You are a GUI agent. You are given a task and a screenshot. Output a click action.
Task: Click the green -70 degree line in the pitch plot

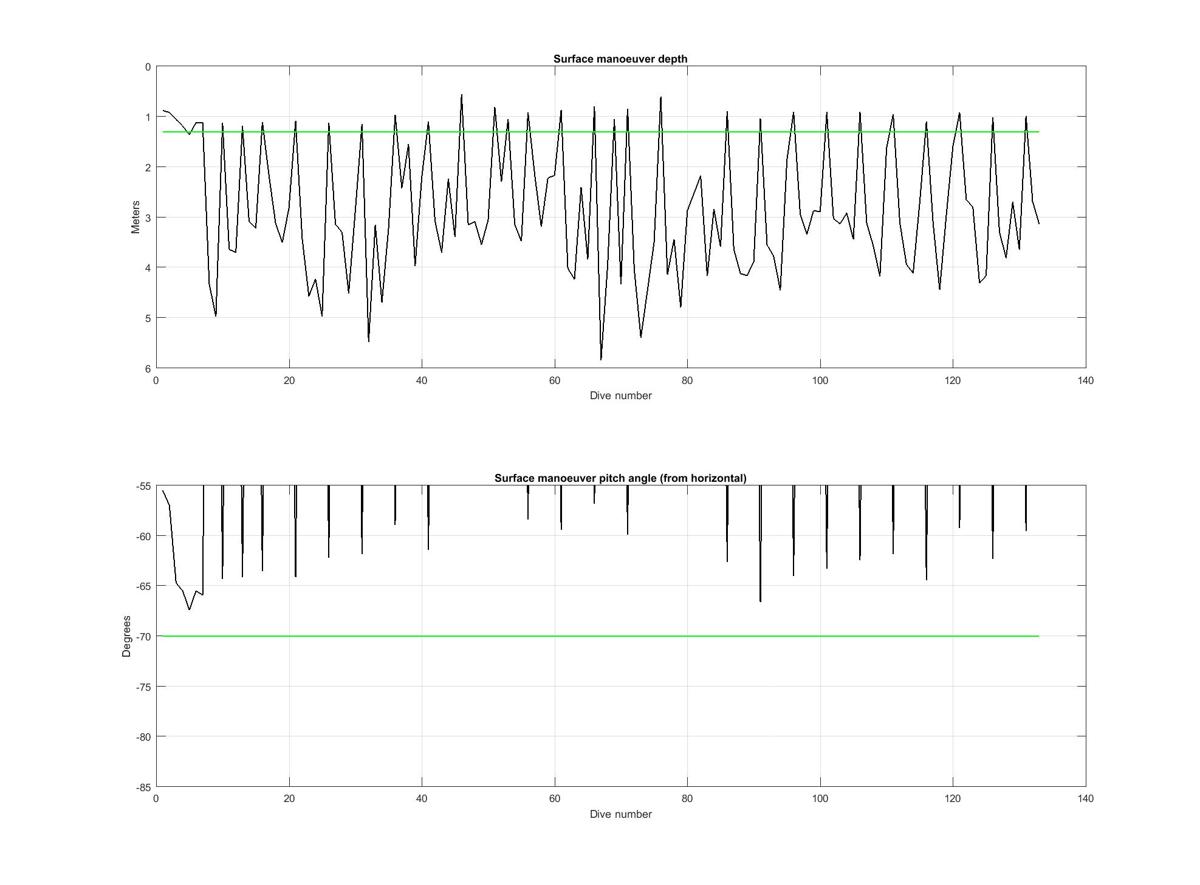pyautogui.click(x=600, y=636)
